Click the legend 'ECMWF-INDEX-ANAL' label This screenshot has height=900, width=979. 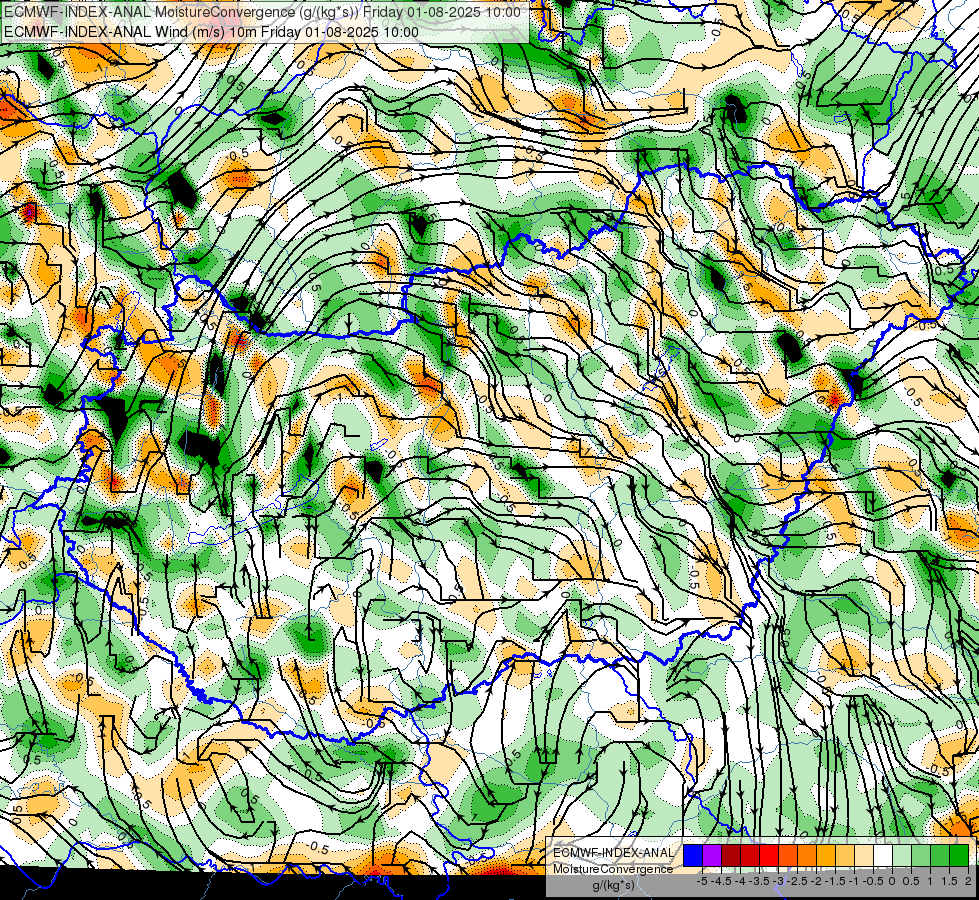[x=613, y=853]
